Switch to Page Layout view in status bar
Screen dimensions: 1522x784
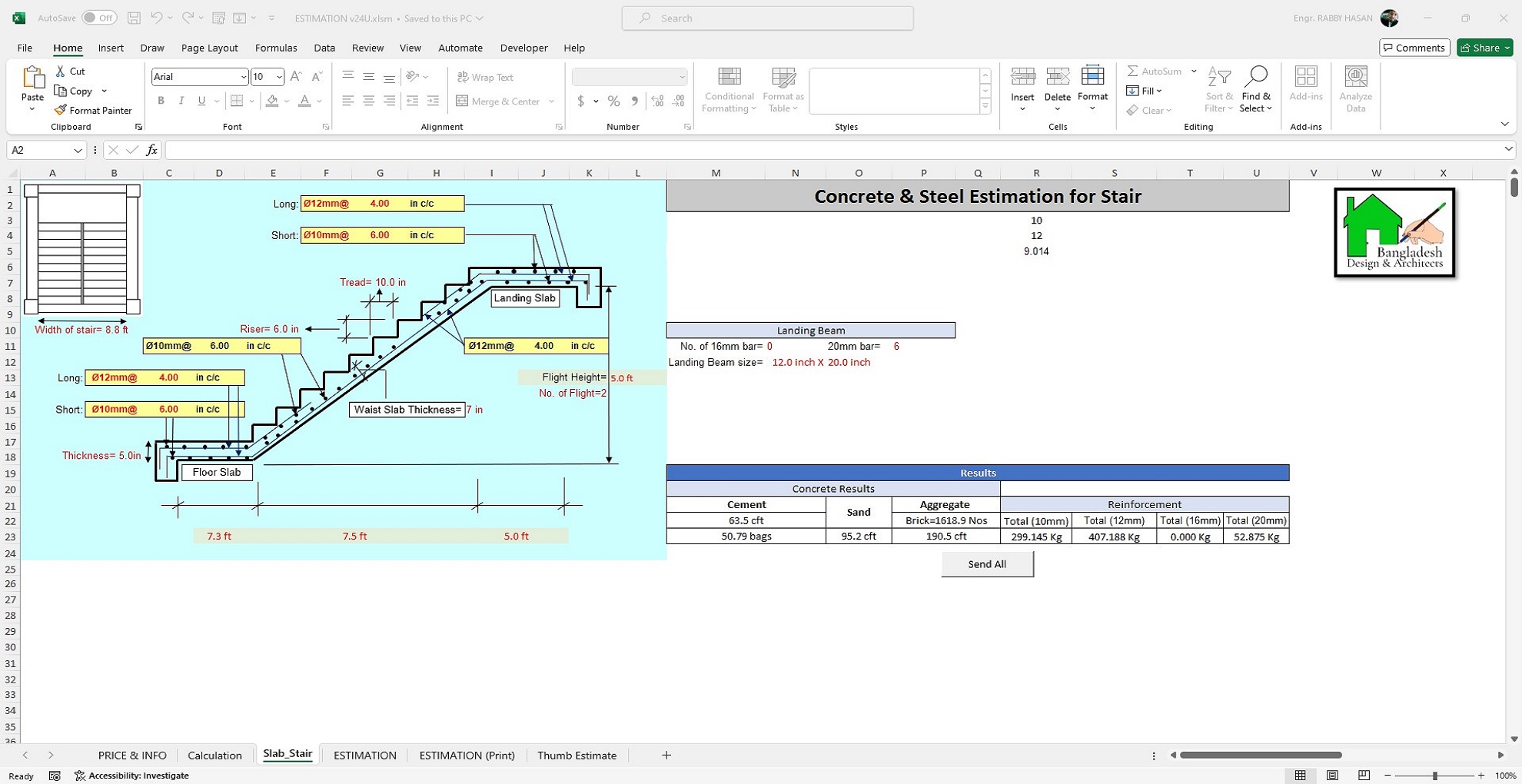[x=1332, y=776]
